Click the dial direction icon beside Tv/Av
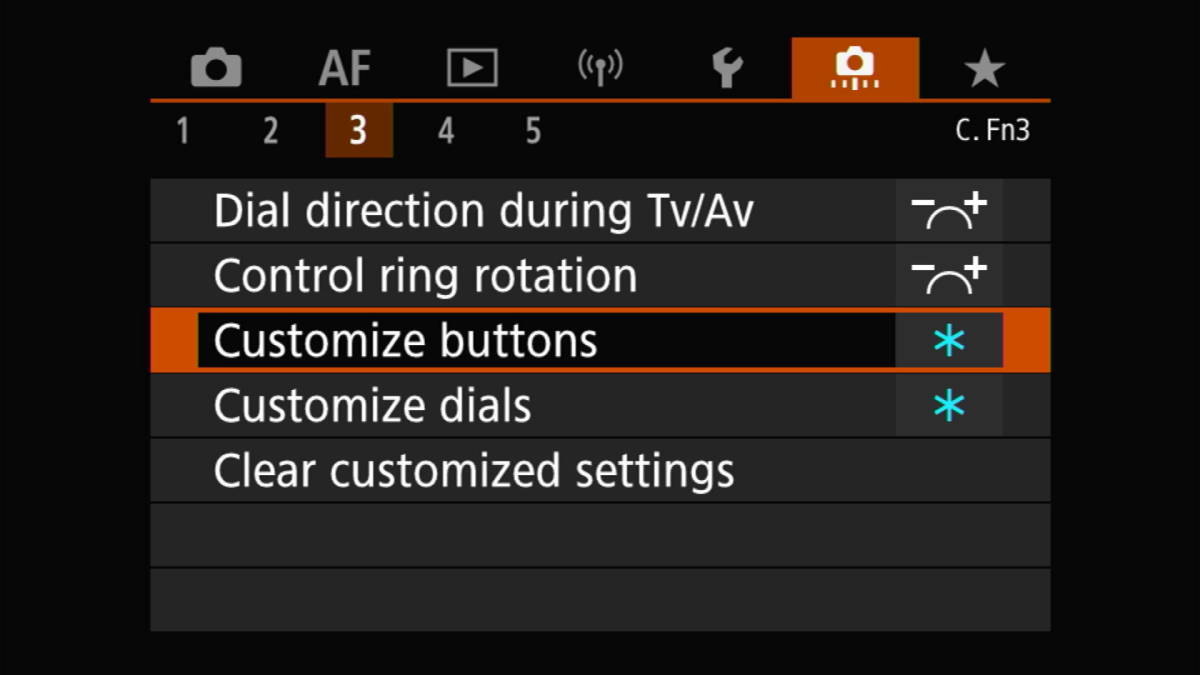 948,210
